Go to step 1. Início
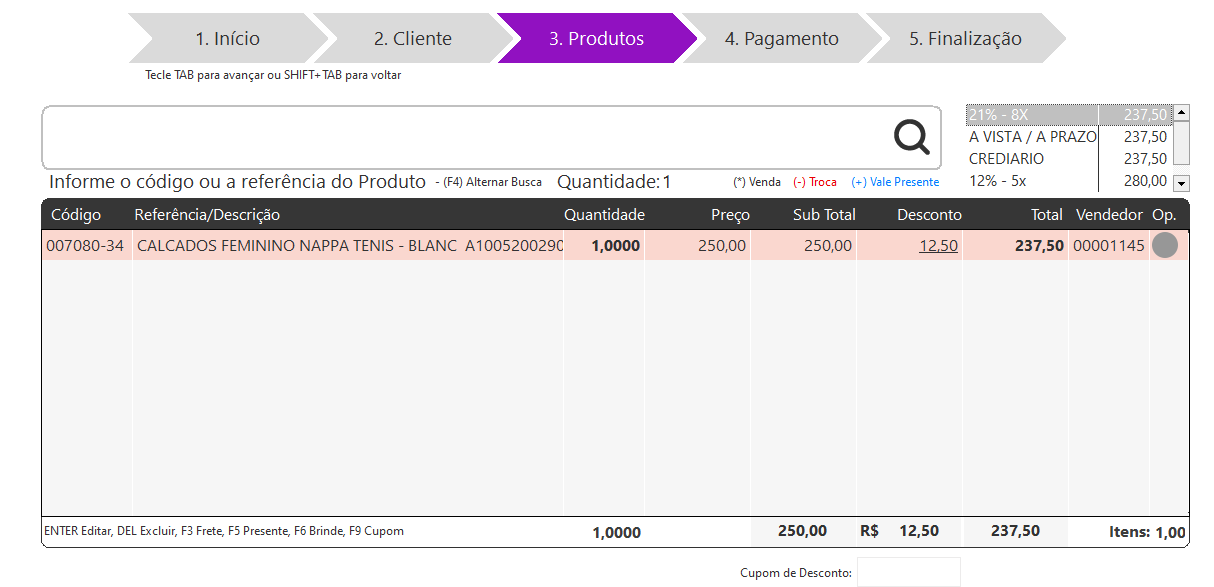Screen dimensions: 1214x587 (227, 39)
